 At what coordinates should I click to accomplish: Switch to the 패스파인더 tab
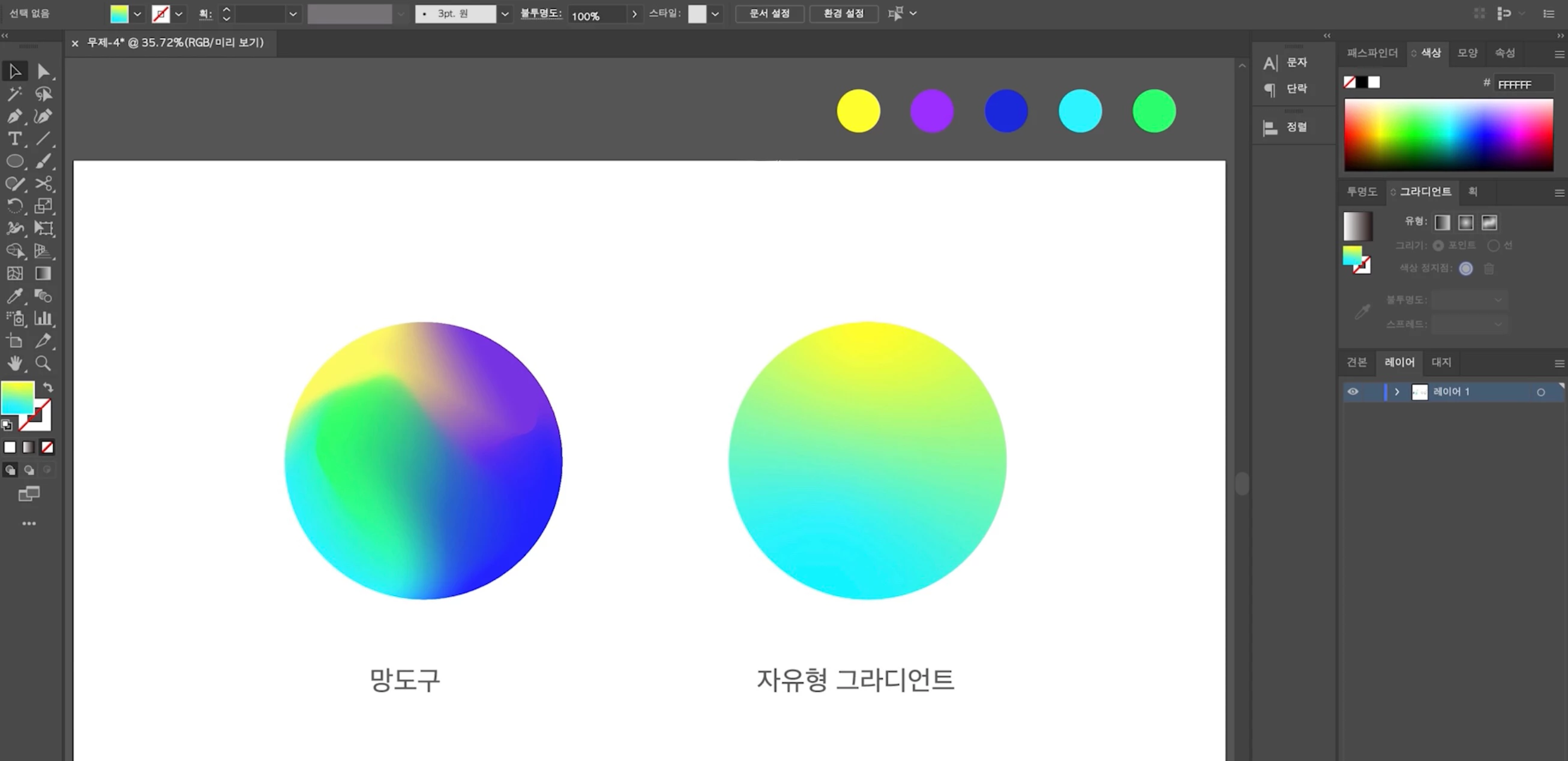pos(1372,53)
